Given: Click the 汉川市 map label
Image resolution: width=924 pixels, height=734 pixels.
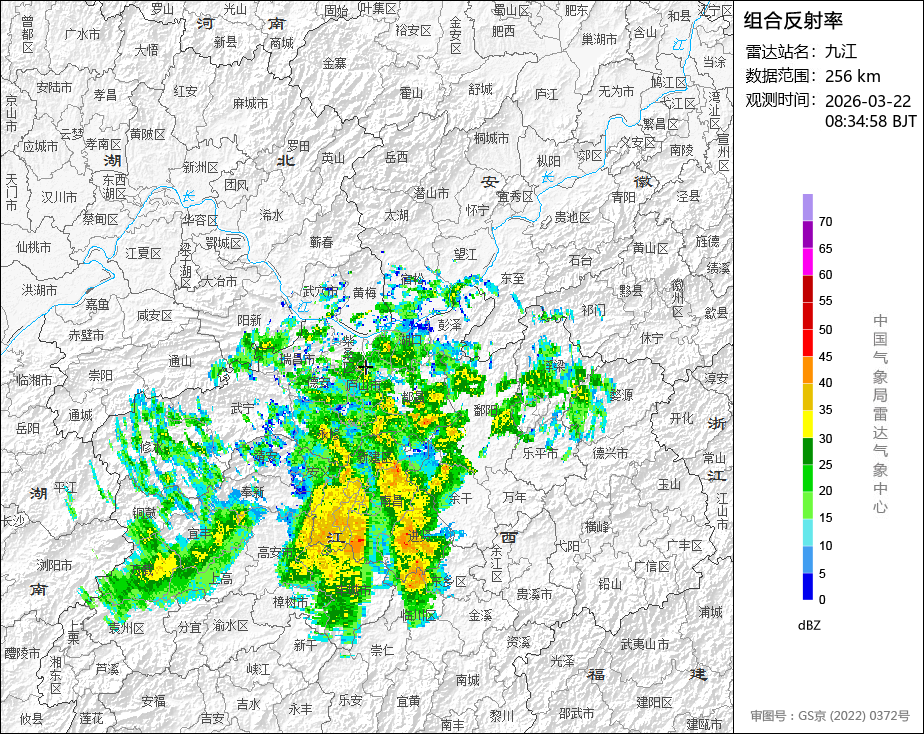Looking at the screenshot, I should click(59, 197).
